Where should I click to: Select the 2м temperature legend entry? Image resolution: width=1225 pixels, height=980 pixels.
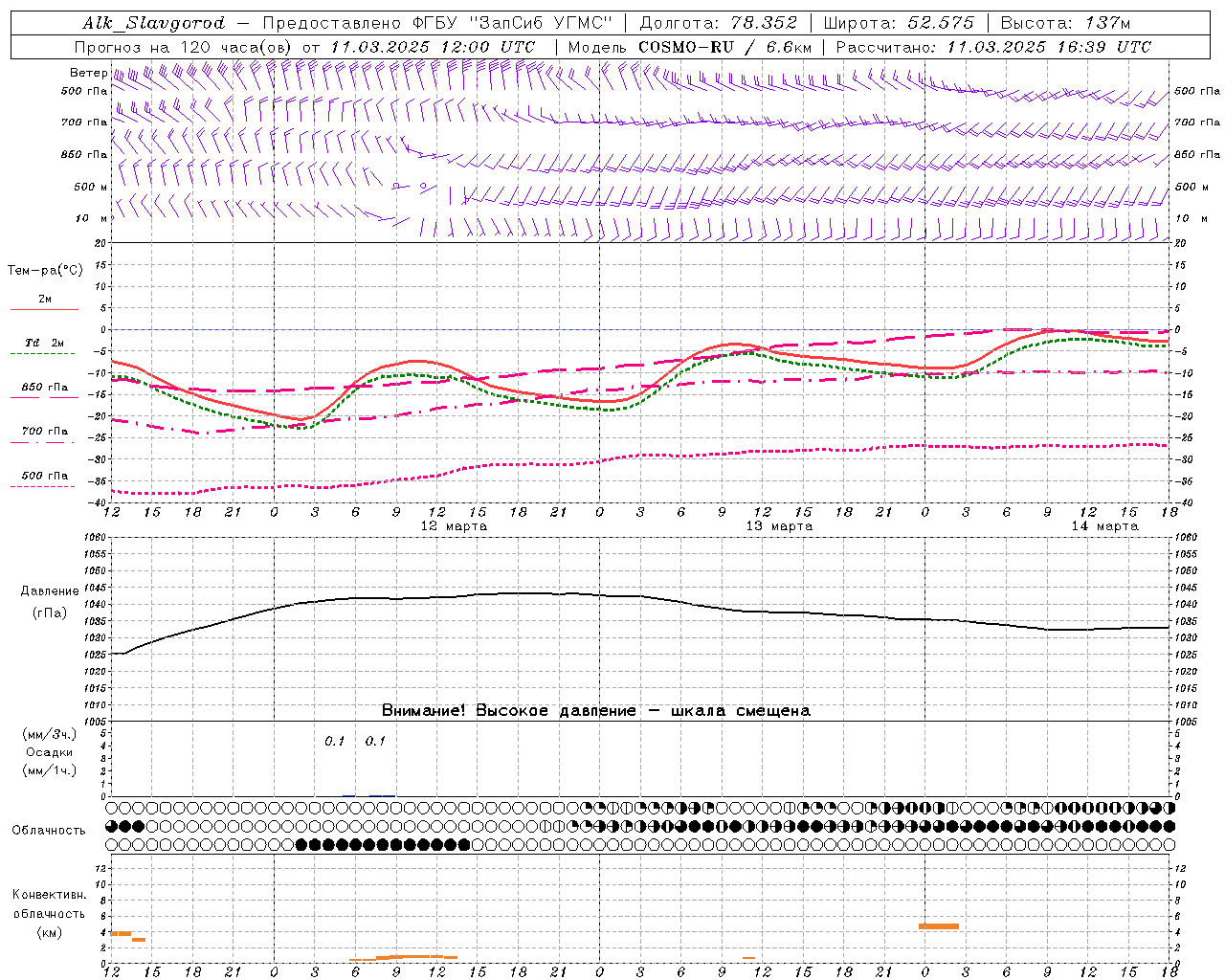(45, 299)
